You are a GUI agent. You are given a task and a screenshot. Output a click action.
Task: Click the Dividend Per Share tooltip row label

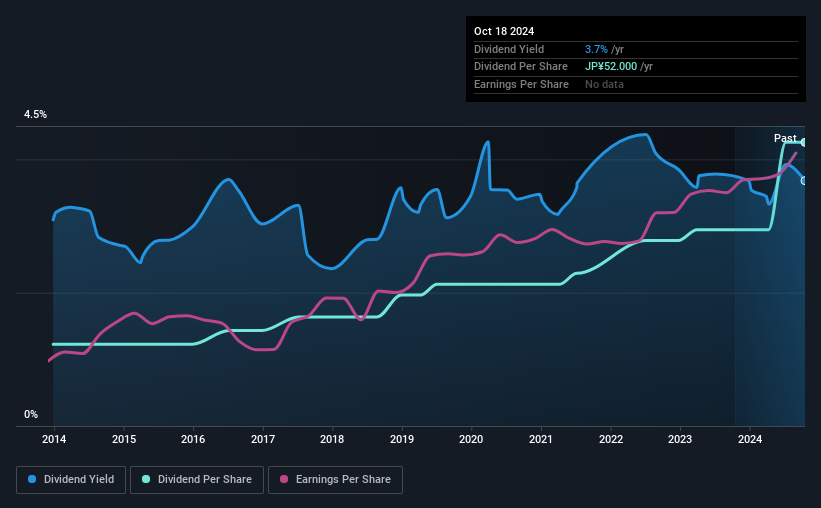point(520,67)
